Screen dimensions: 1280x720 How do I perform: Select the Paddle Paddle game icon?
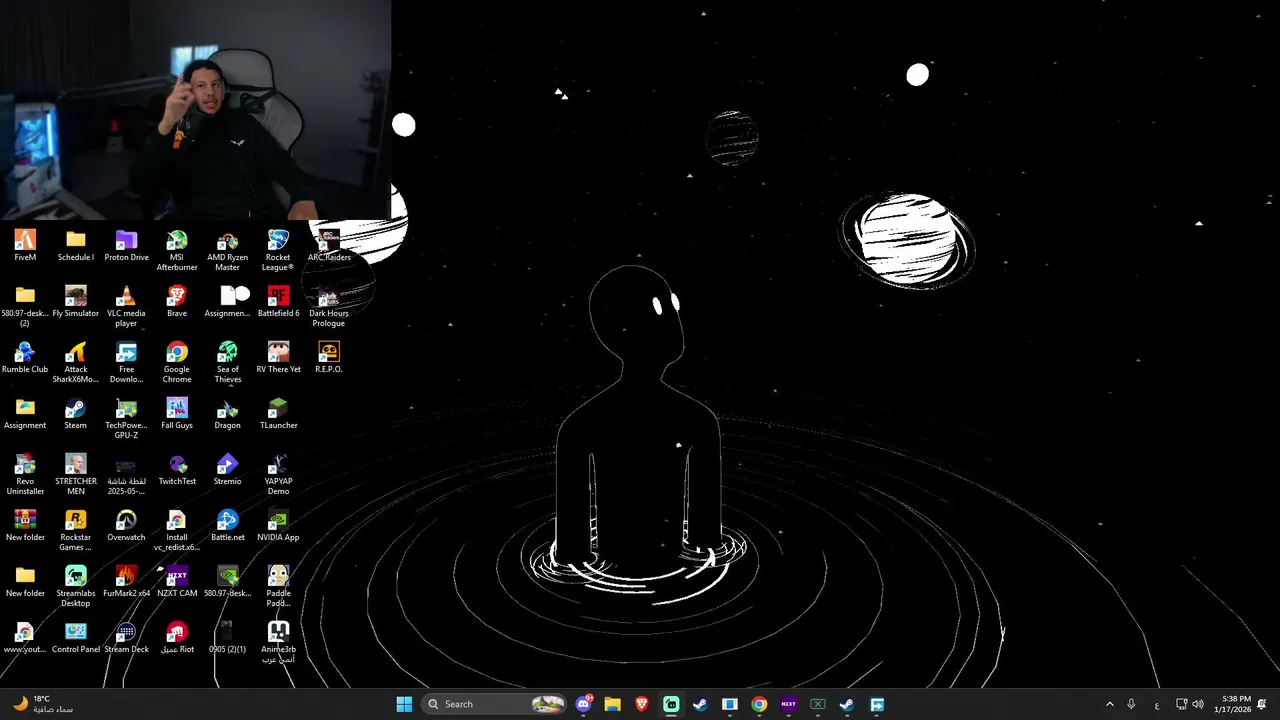[x=278, y=587]
